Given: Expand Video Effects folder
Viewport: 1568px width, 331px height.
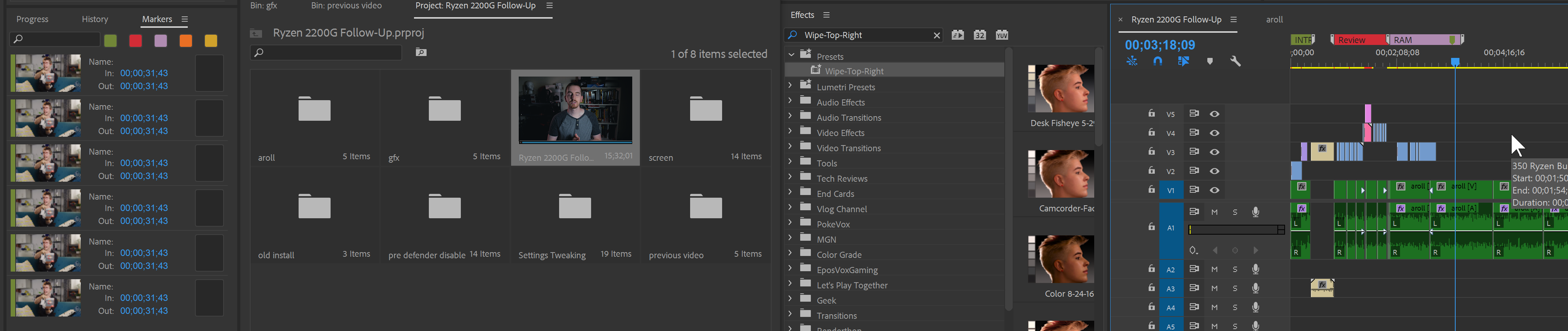Looking at the screenshot, I should coord(790,131).
